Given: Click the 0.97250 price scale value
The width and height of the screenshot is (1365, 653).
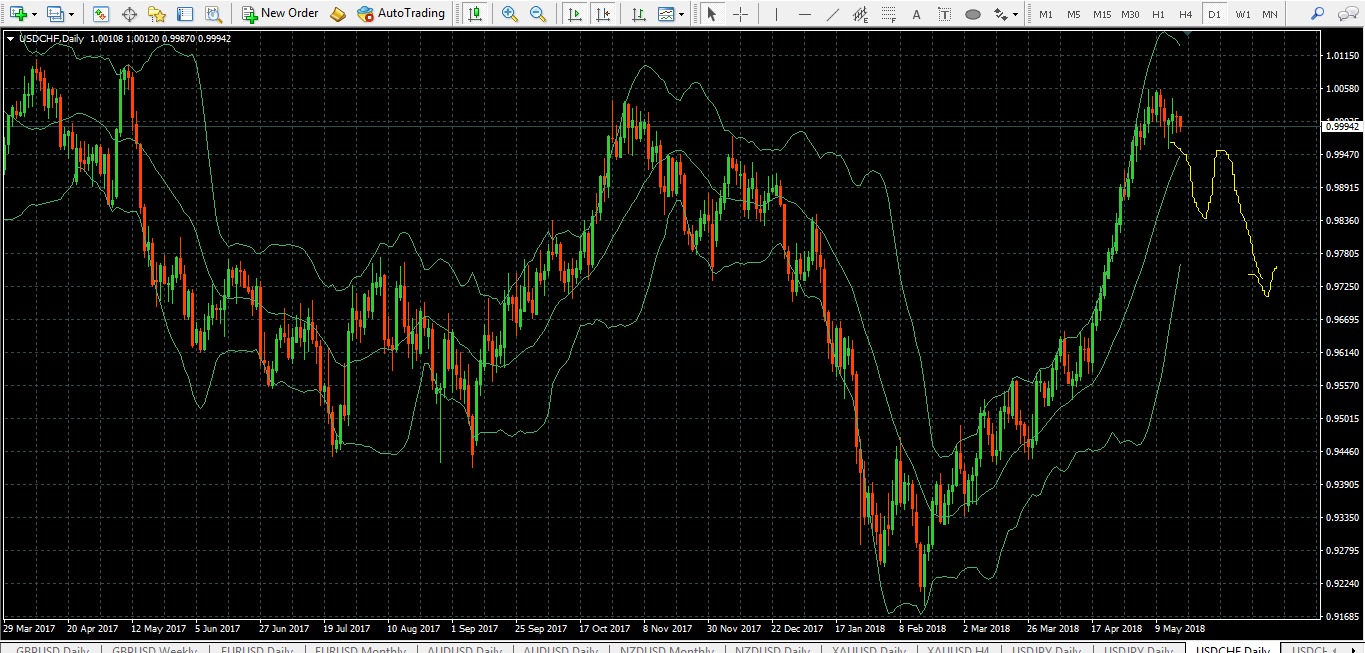Looking at the screenshot, I should 1341,287.
